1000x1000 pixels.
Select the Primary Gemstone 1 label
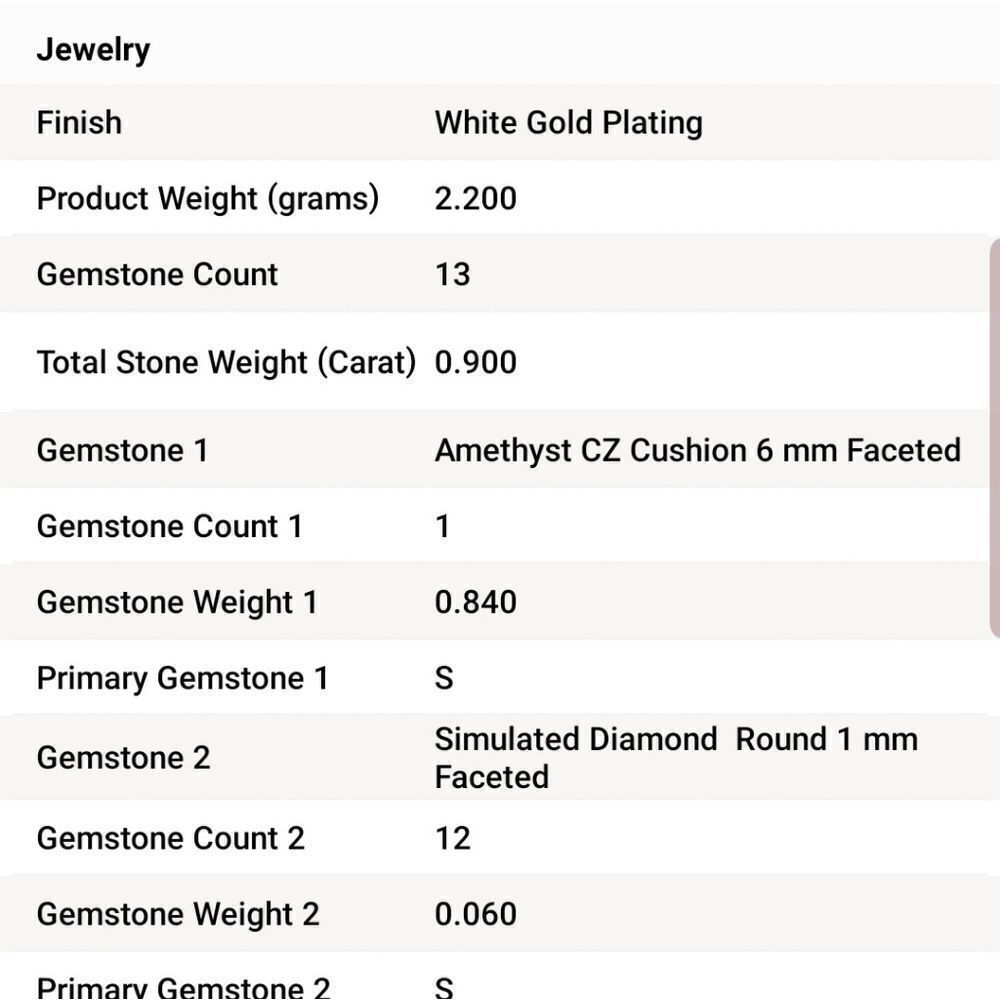[182, 678]
